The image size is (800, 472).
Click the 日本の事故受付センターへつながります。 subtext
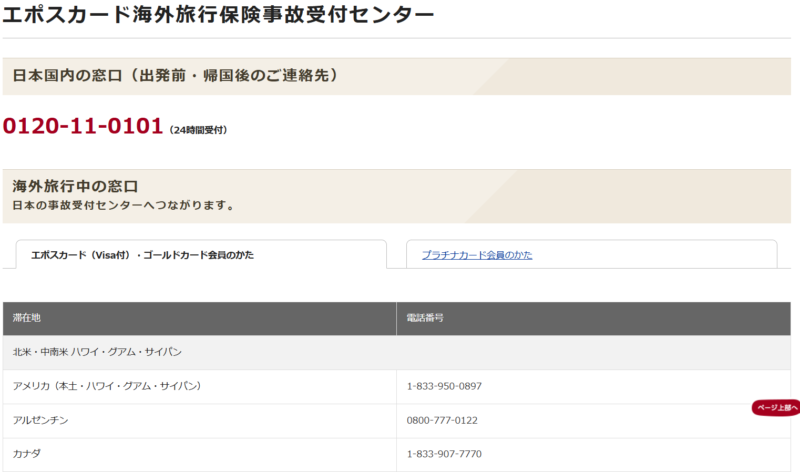(123, 206)
